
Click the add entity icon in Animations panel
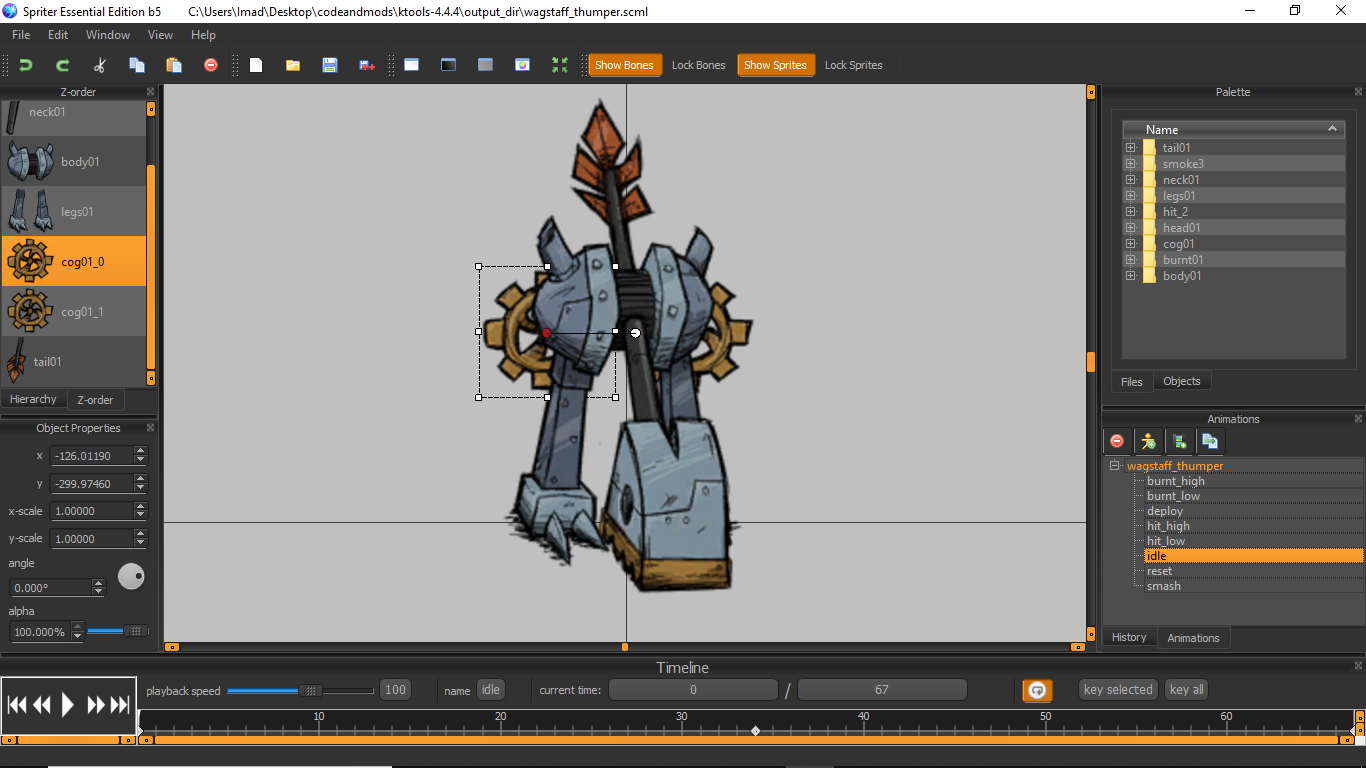[1148, 441]
